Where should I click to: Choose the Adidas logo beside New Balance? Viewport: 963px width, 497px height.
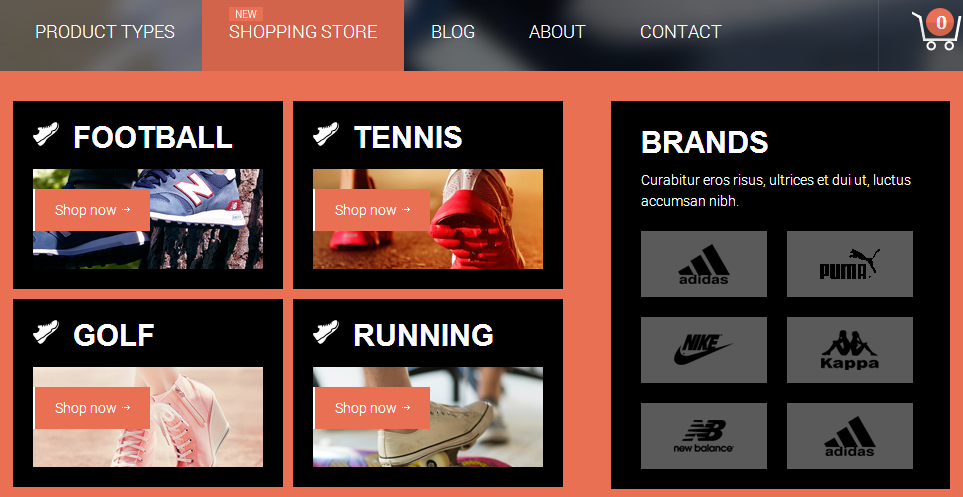(849, 436)
